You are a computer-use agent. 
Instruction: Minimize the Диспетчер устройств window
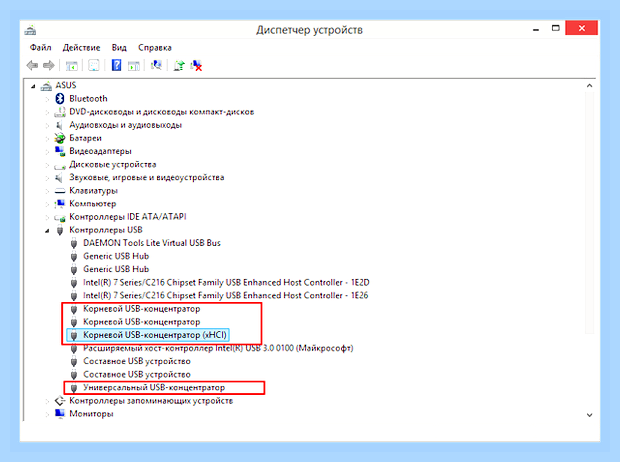coord(536,29)
